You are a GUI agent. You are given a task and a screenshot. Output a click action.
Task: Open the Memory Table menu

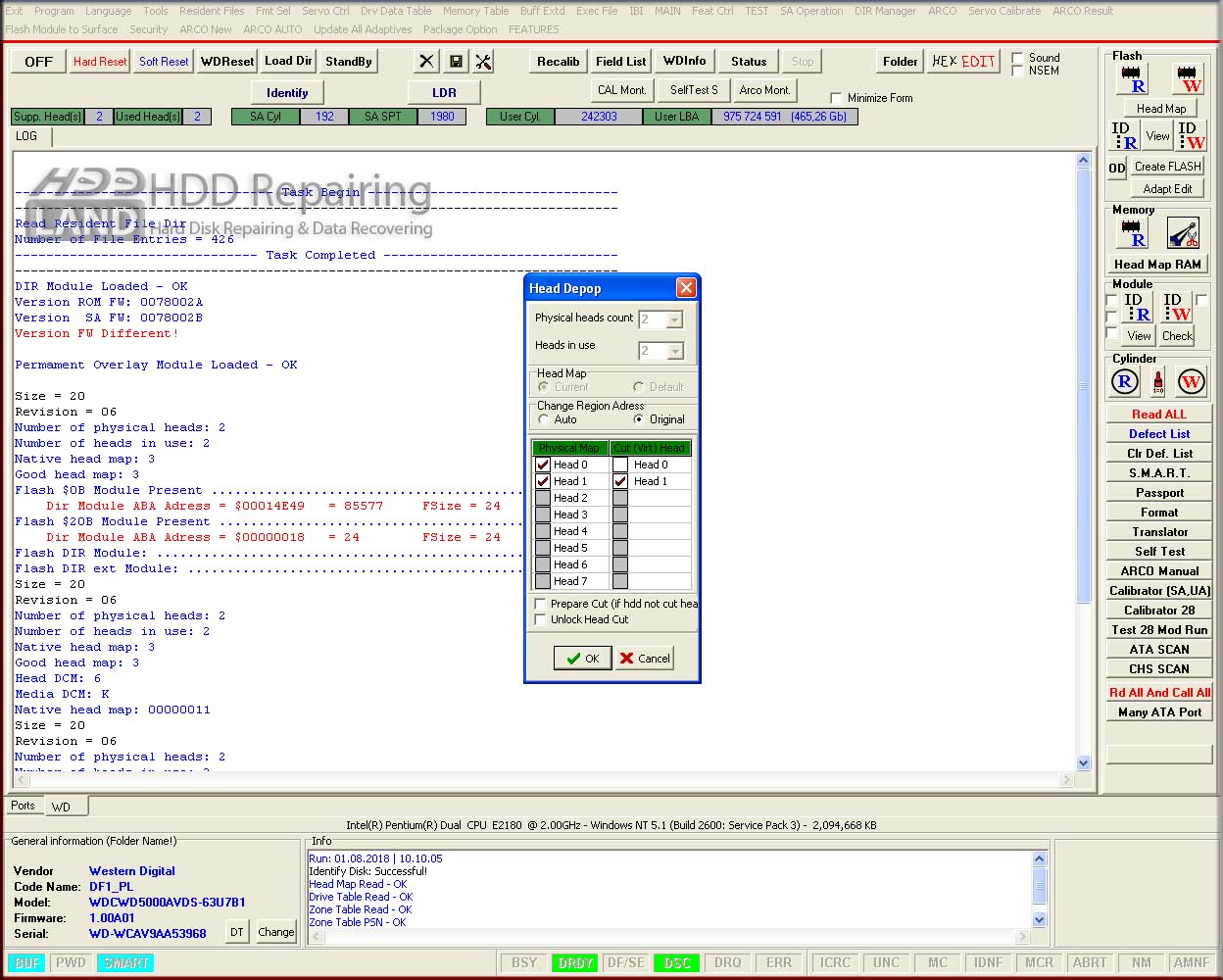[x=475, y=11]
